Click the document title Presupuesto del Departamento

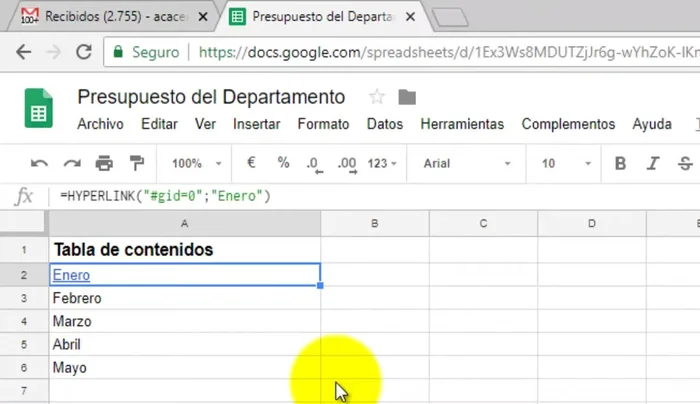(211, 97)
